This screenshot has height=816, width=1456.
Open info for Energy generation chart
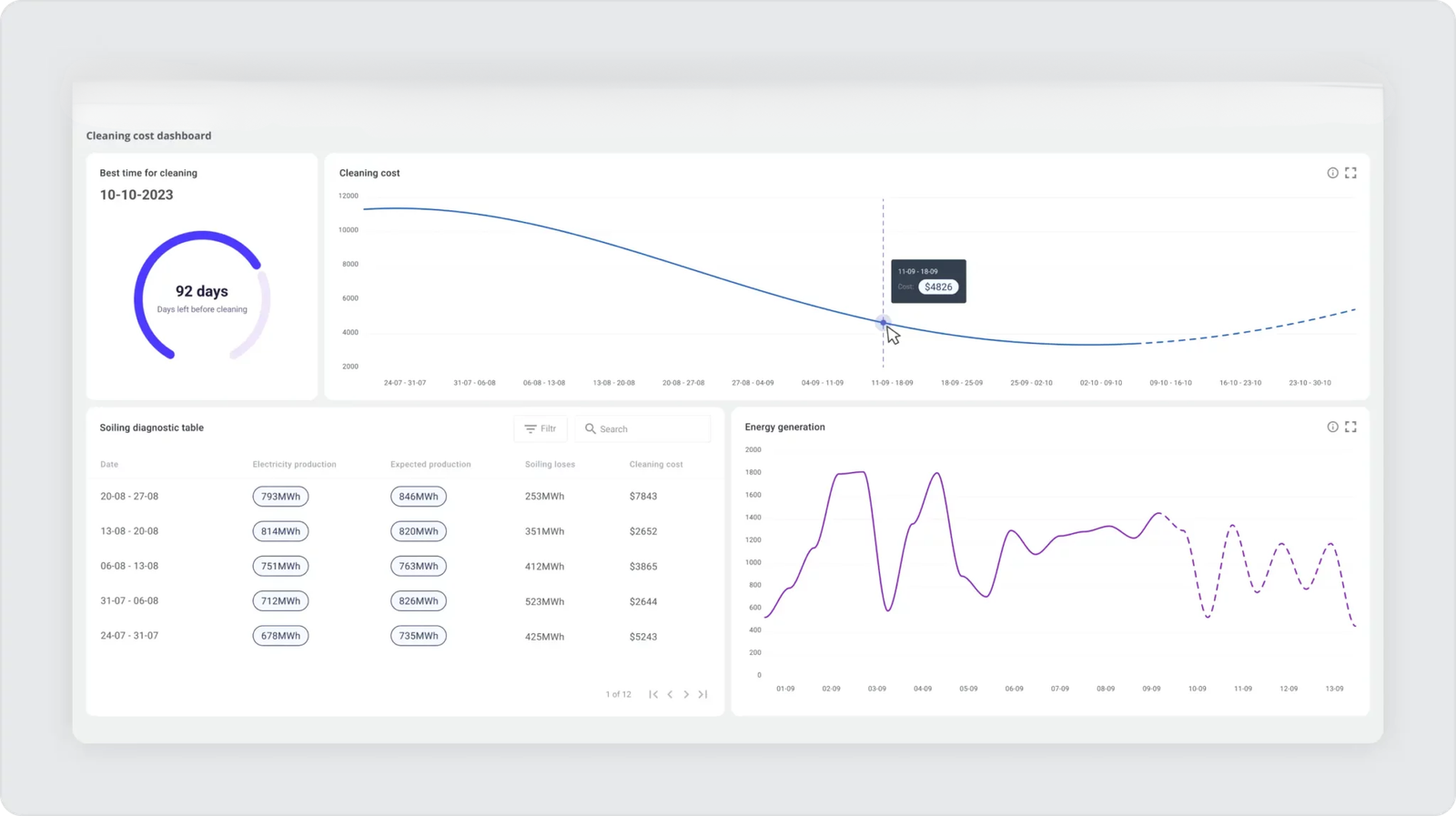[x=1332, y=427]
